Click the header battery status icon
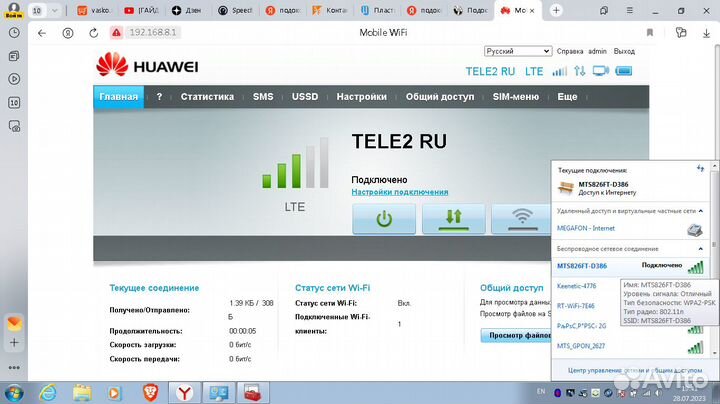The height and width of the screenshot is (404, 720). [624, 71]
